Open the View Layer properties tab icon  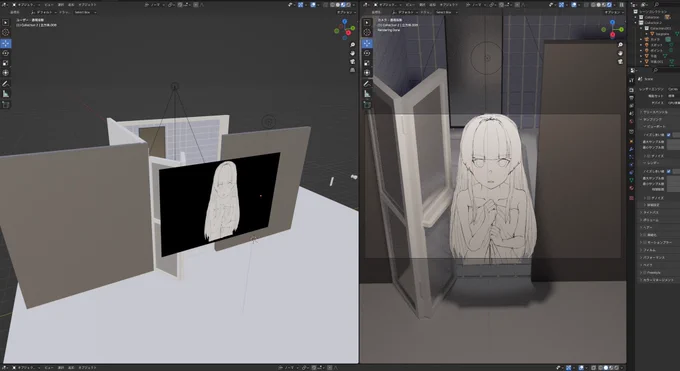[x=631, y=106]
